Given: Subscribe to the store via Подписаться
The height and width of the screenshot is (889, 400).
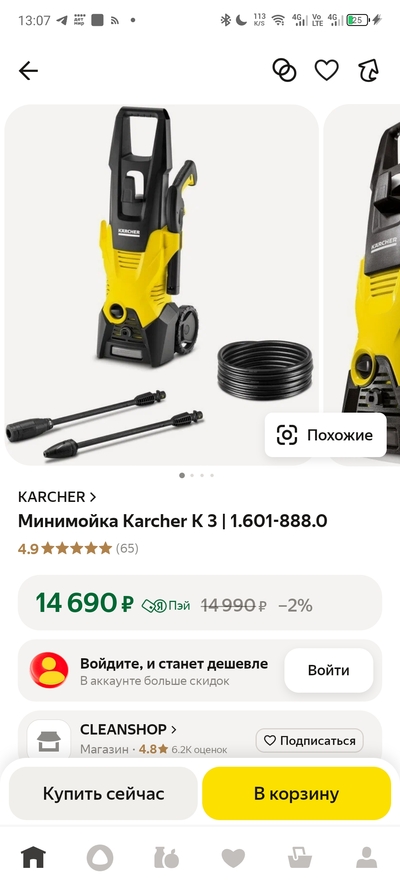Looking at the screenshot, I should point(309,740).
